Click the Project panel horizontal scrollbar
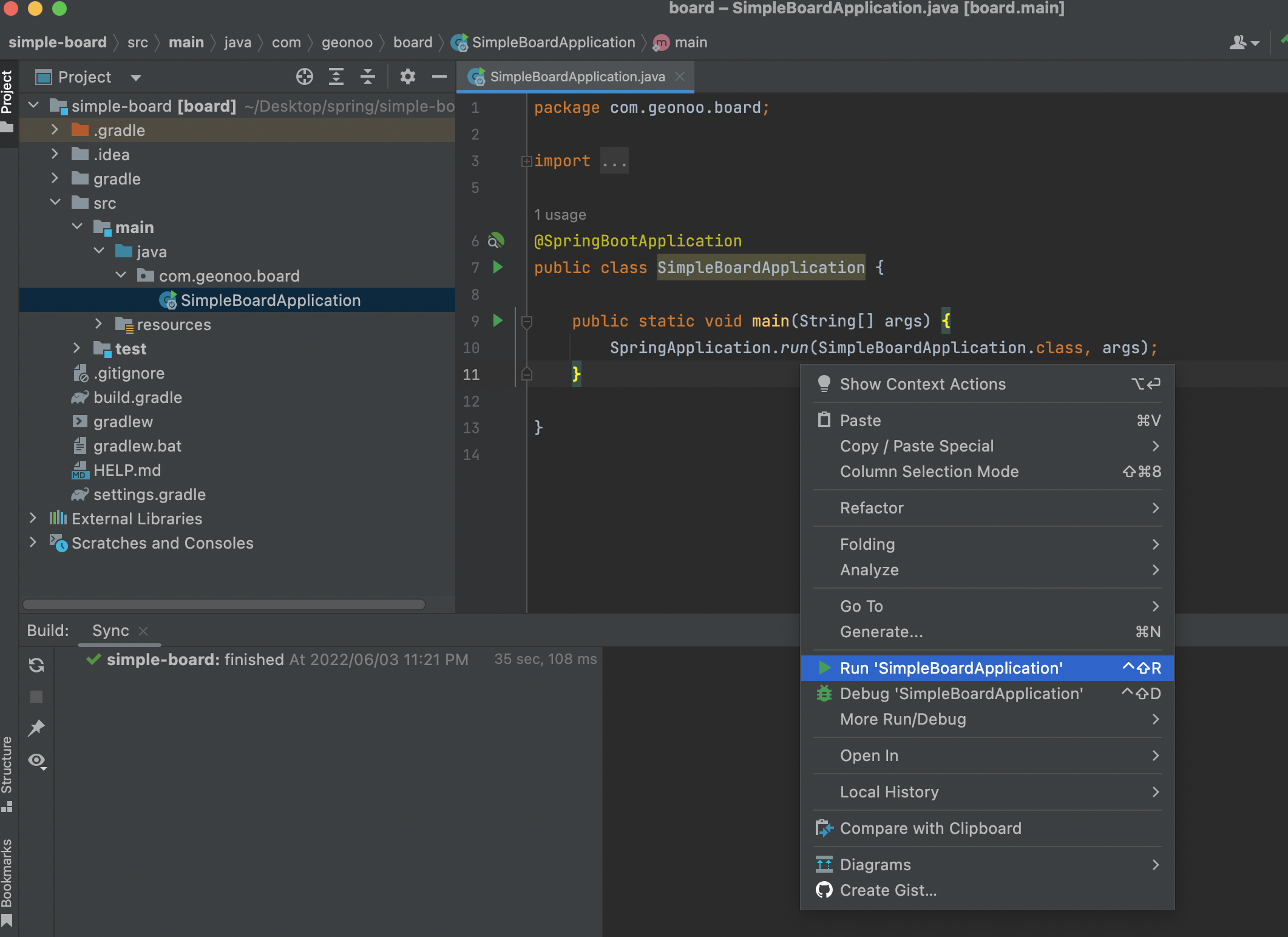This screenshot has height=937, width=1288. tap(224, 604)
